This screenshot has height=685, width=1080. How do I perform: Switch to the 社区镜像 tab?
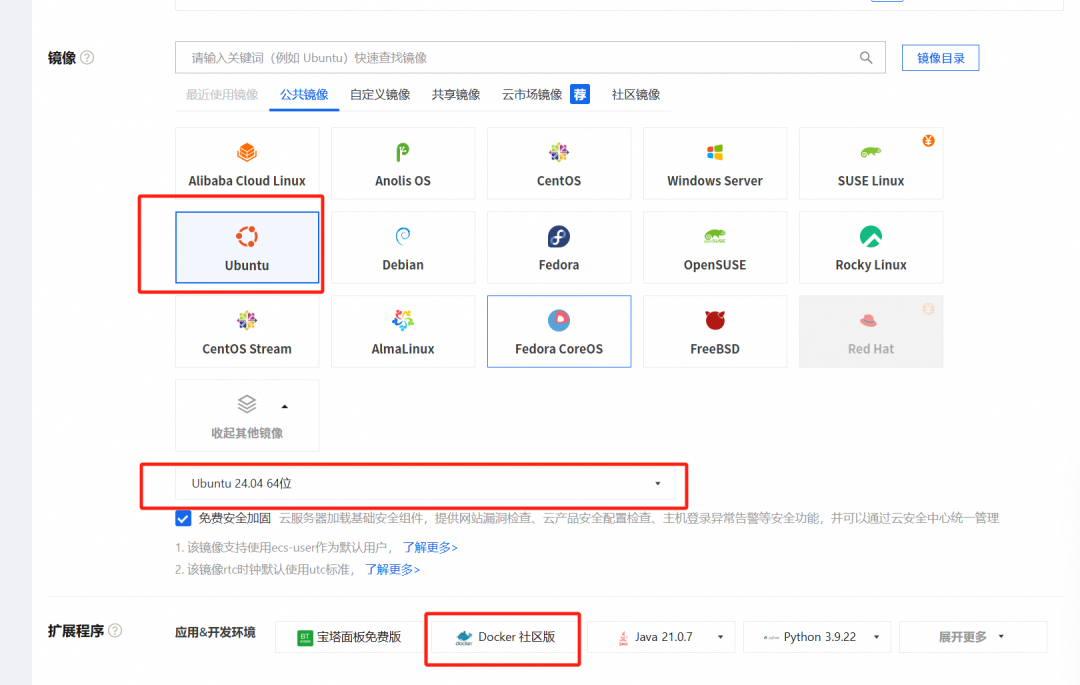(x=636, y=94)
